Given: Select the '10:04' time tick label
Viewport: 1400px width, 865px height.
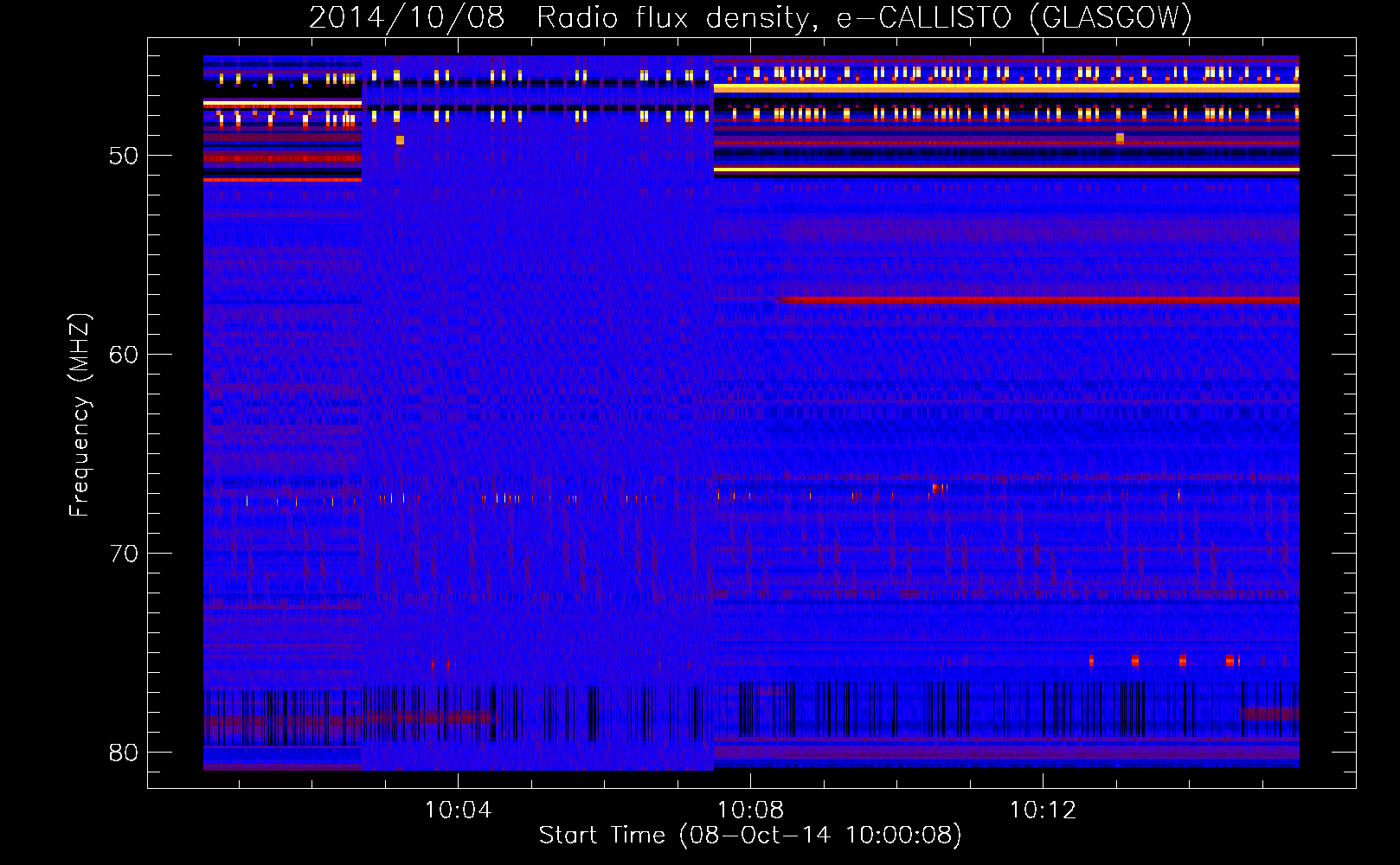Looking at the screenshot, I should pyautogui.click(x=458, y=811).
